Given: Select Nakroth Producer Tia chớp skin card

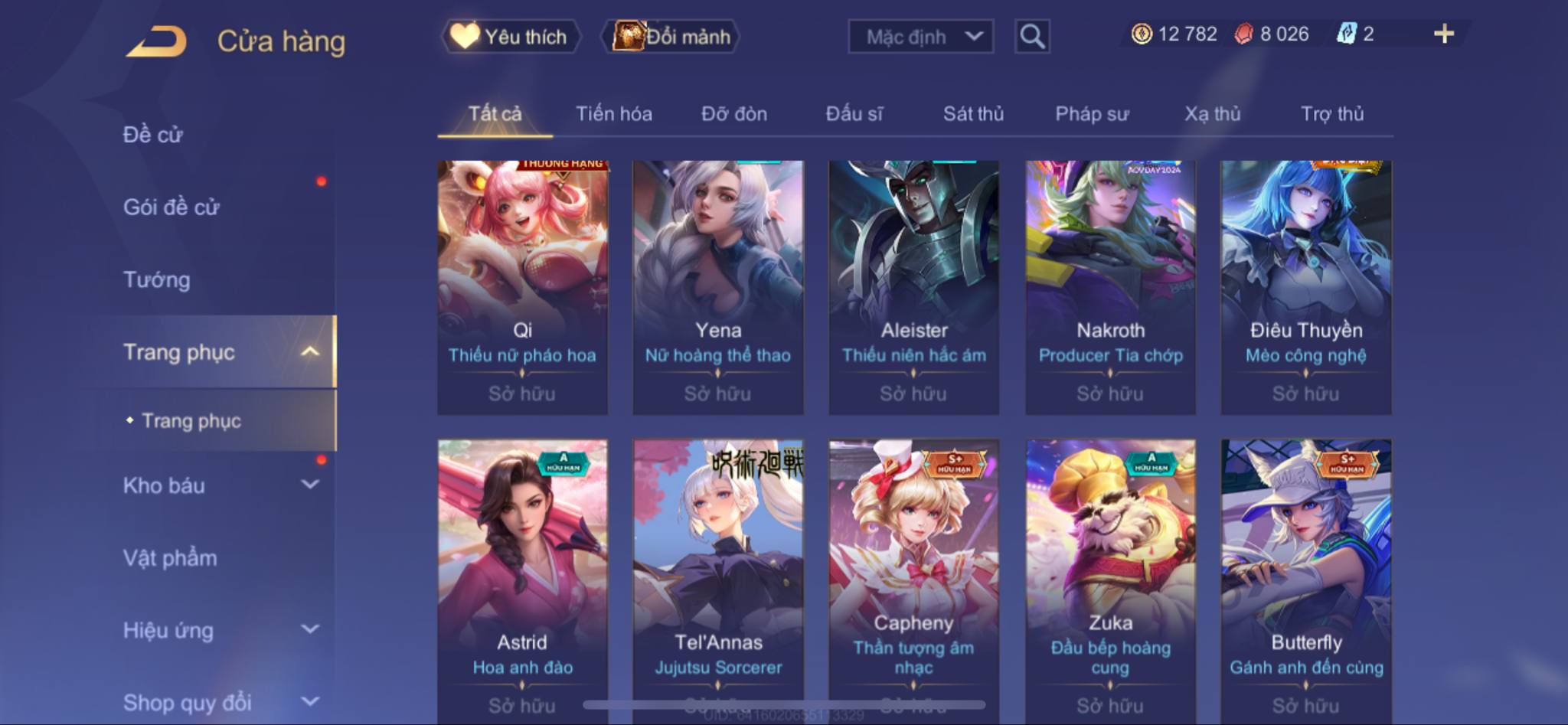Looking at the screenshot, I should tap(1110, 287).
